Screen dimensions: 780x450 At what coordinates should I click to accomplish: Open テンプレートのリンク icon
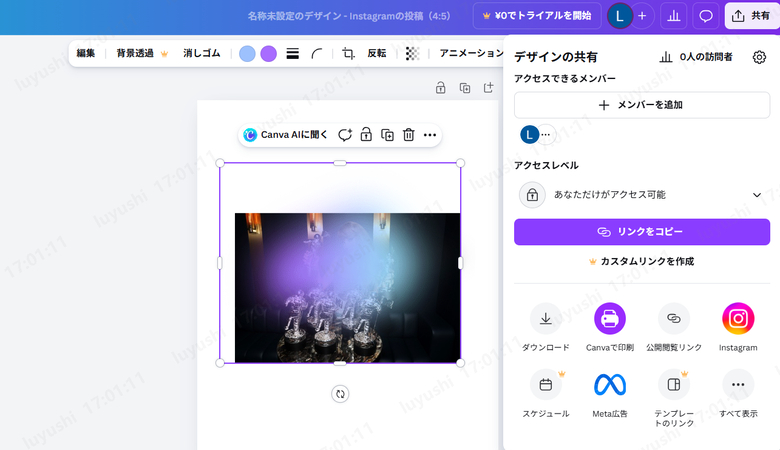(x=674, y=384)
